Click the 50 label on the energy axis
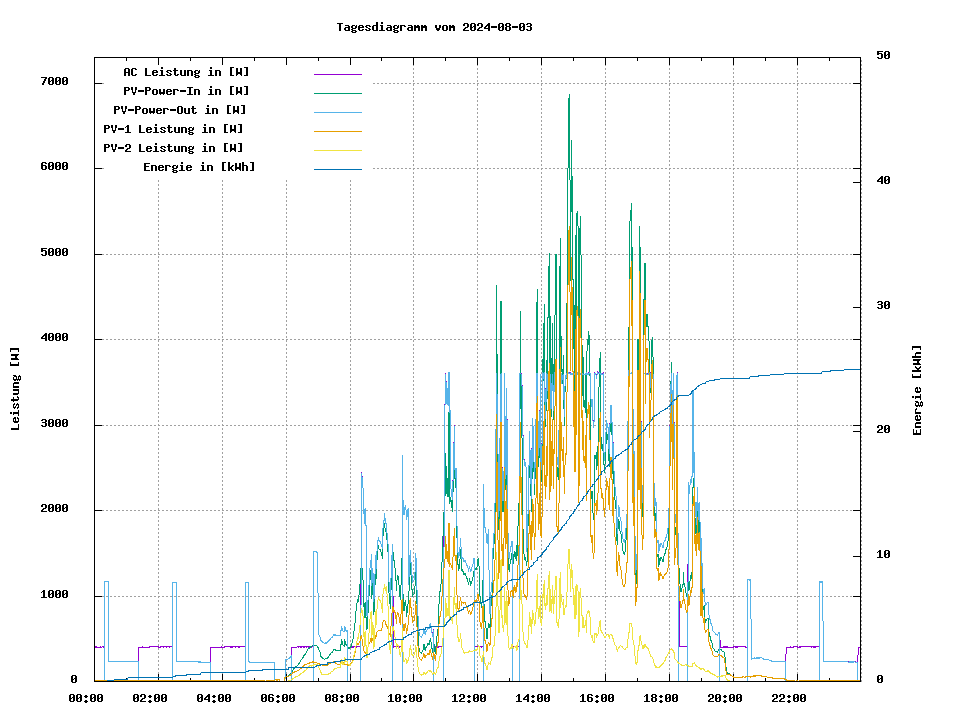Viewport: 960px width, 720px height. pyautogui.click(x=883, y=56)
